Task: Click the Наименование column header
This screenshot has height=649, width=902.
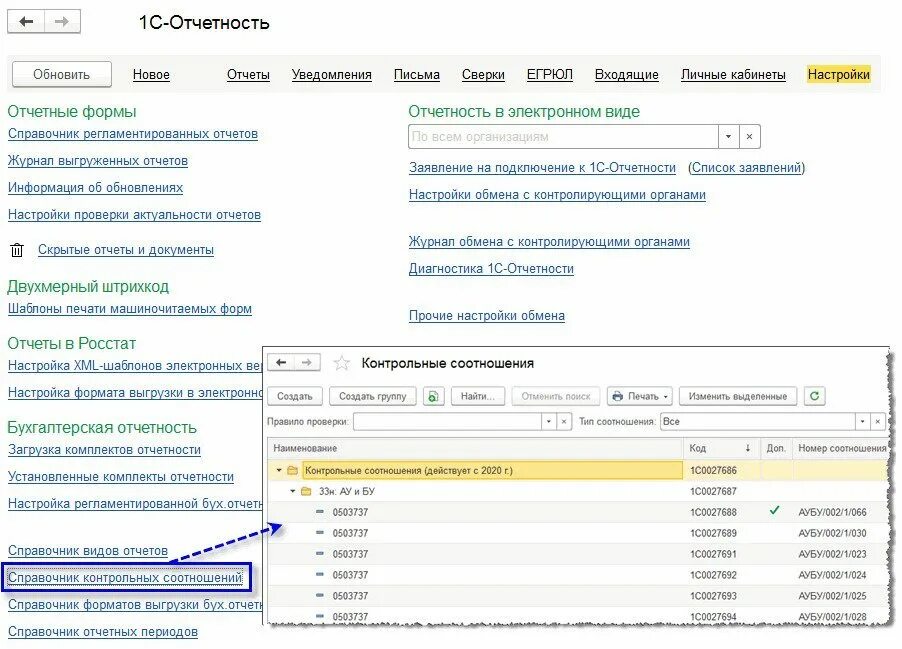Action: point(475,448)
